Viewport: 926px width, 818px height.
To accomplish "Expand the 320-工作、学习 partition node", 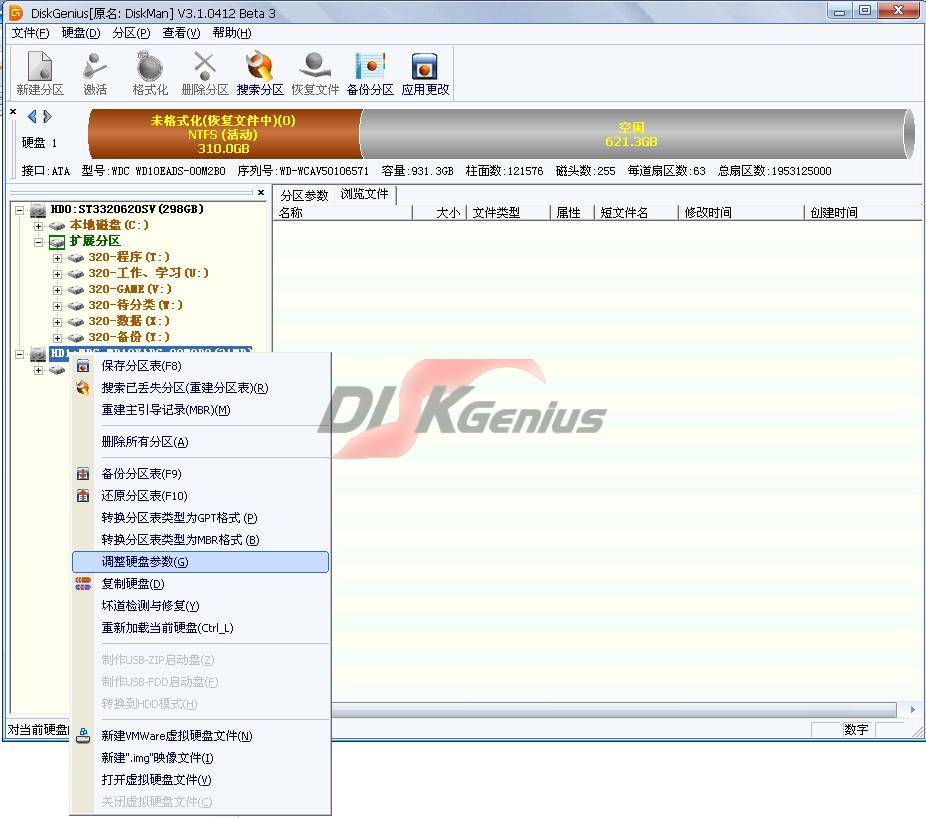I will 57,274.
